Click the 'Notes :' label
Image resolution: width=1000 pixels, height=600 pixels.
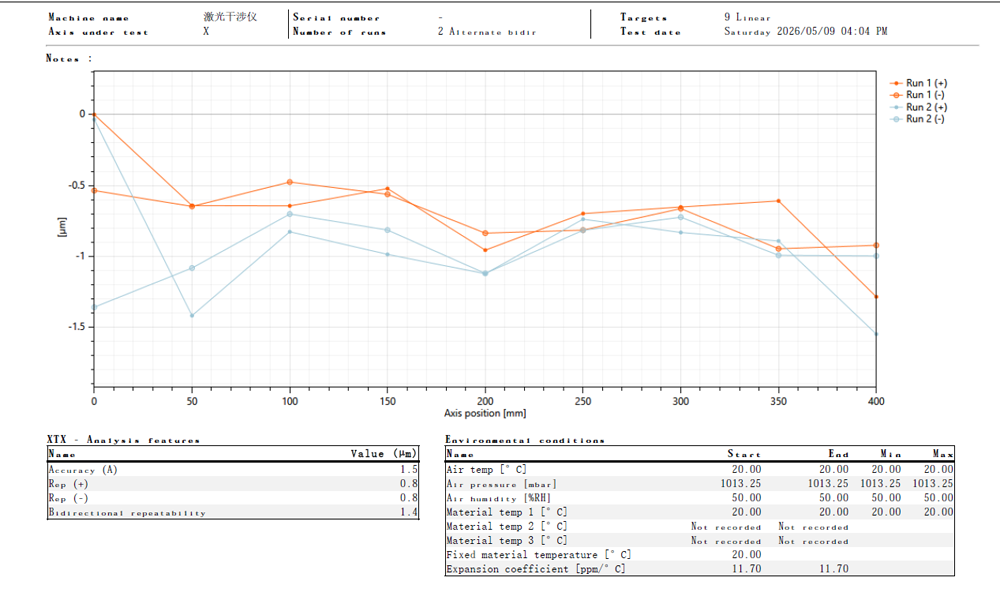[x=69, y=58]
